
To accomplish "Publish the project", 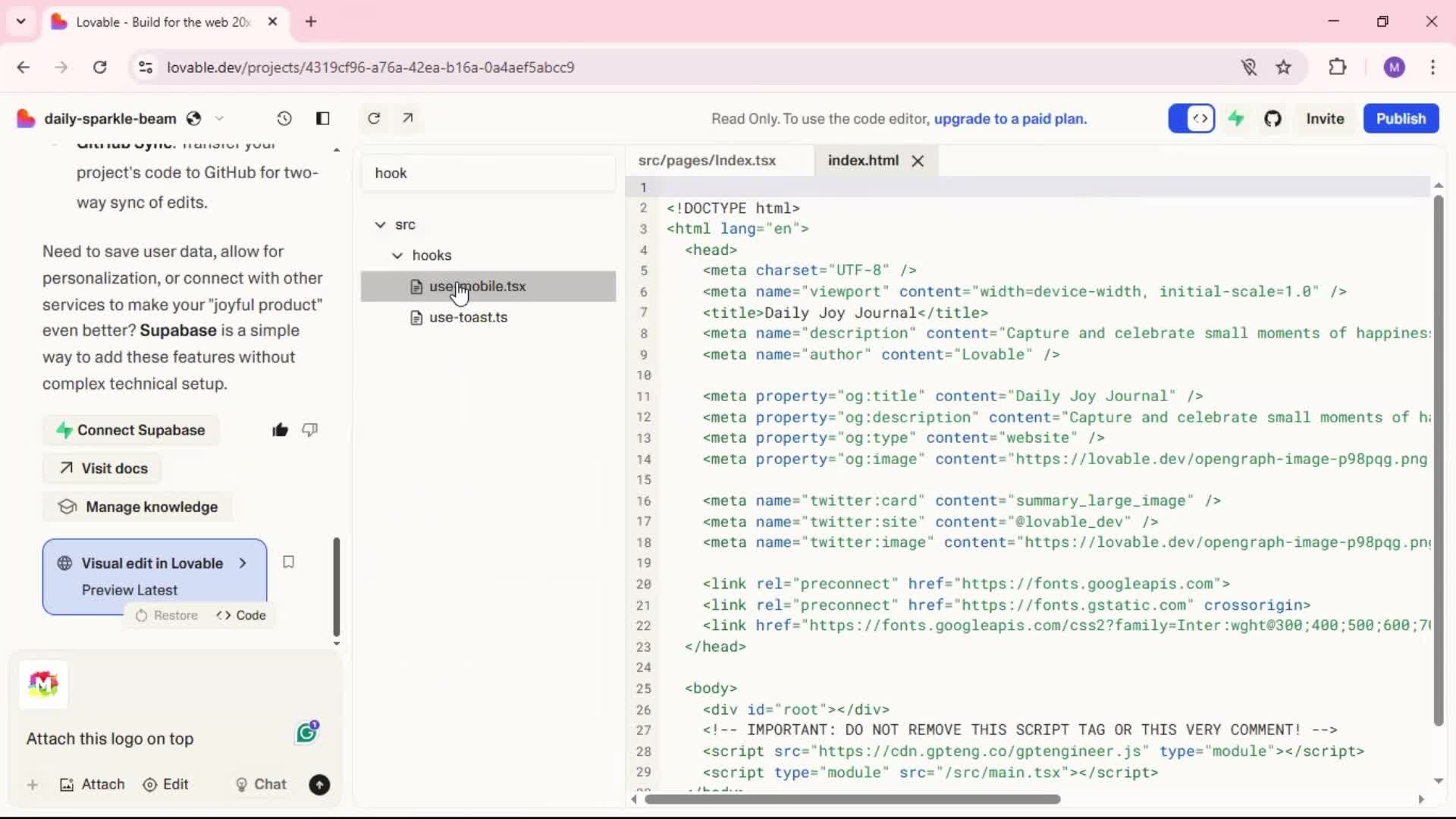I will 1401,118.
